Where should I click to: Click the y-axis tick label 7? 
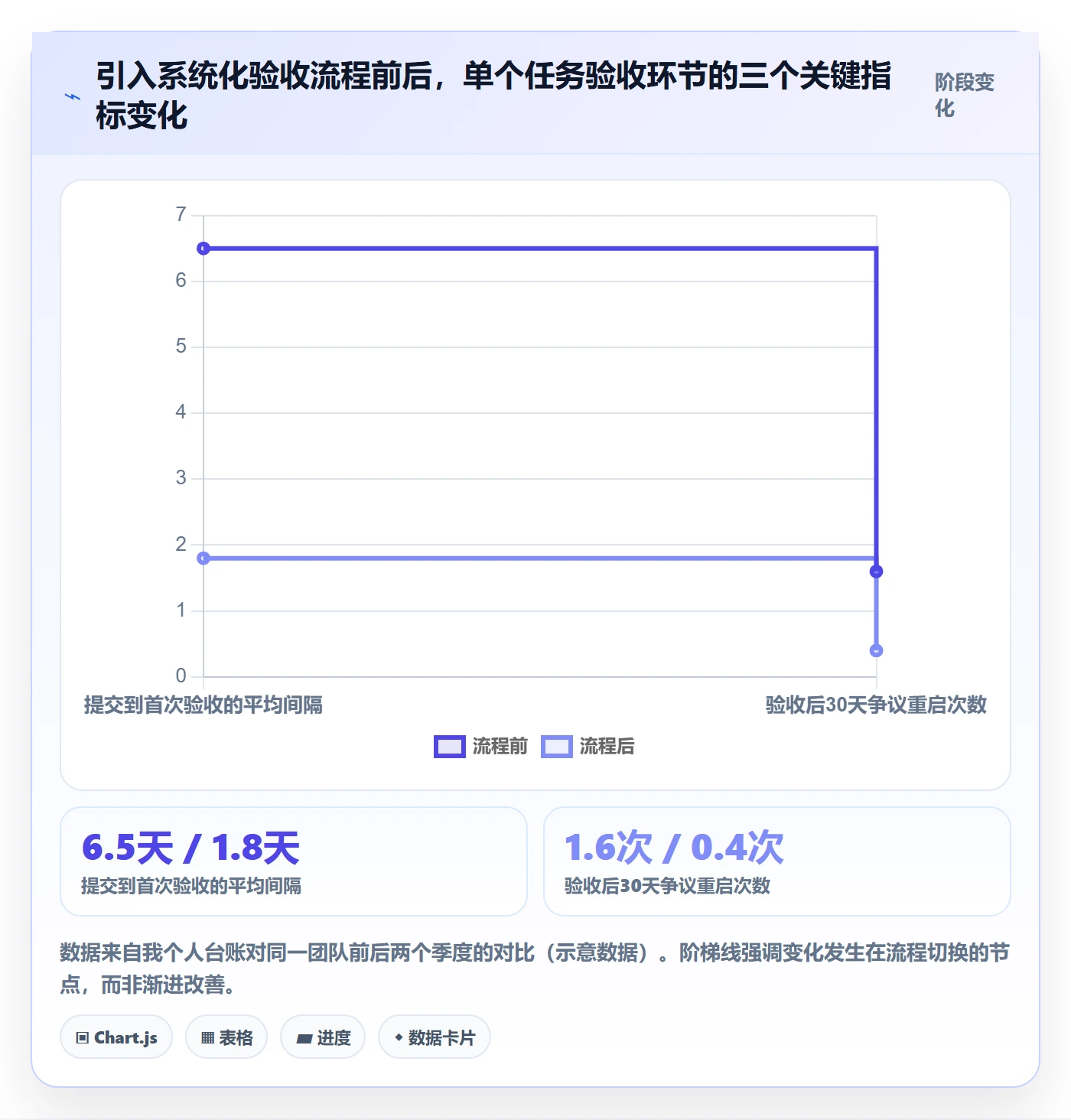181,215
